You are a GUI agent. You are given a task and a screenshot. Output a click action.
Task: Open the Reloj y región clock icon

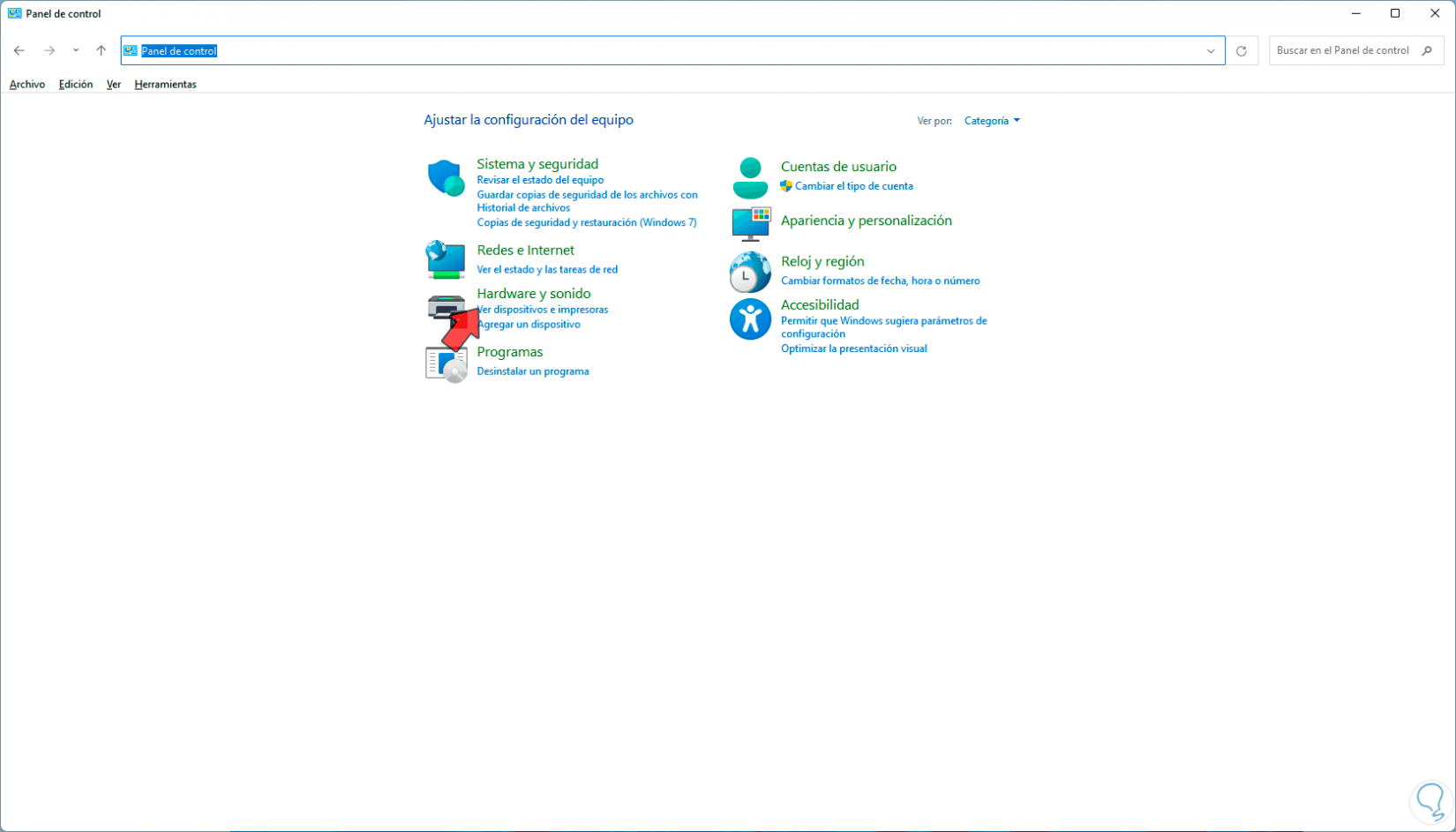coord(750,272)
